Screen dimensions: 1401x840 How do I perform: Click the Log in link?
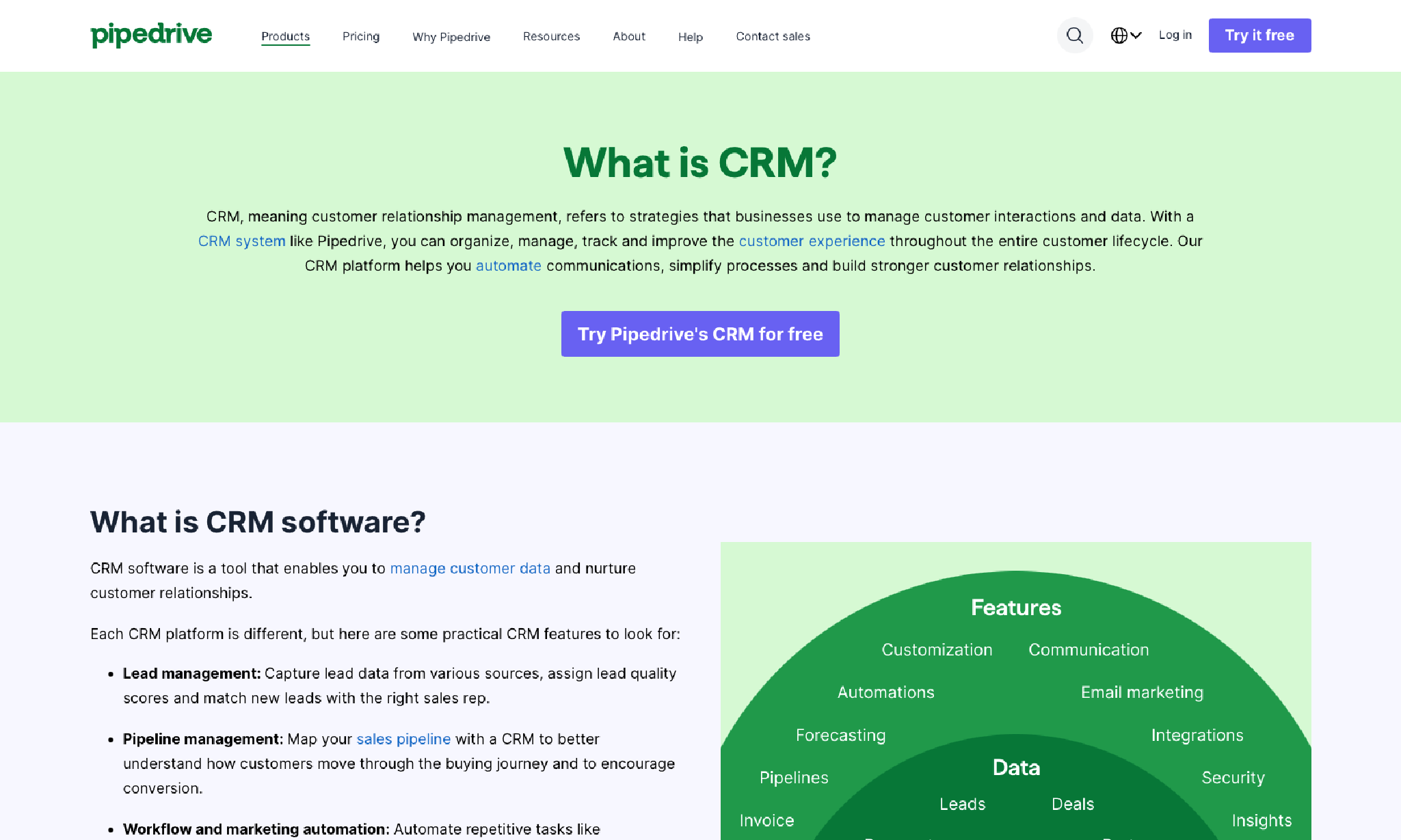[1175, 35]
